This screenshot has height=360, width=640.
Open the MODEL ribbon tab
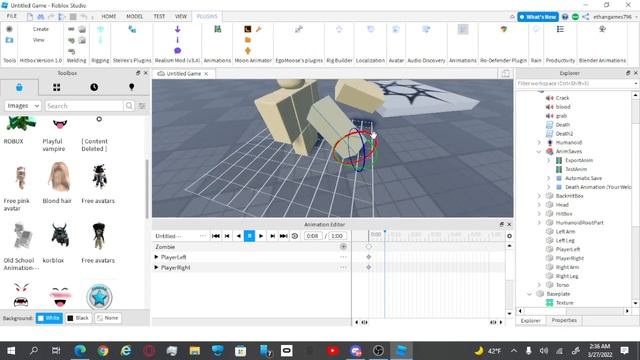pos(134,16)
